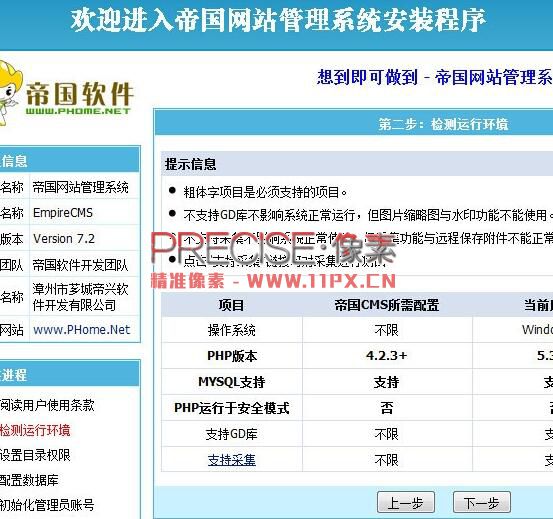The image size is (553, 519).
Task: Select 配置数据库 step in progress list
Action: [29, 480]
